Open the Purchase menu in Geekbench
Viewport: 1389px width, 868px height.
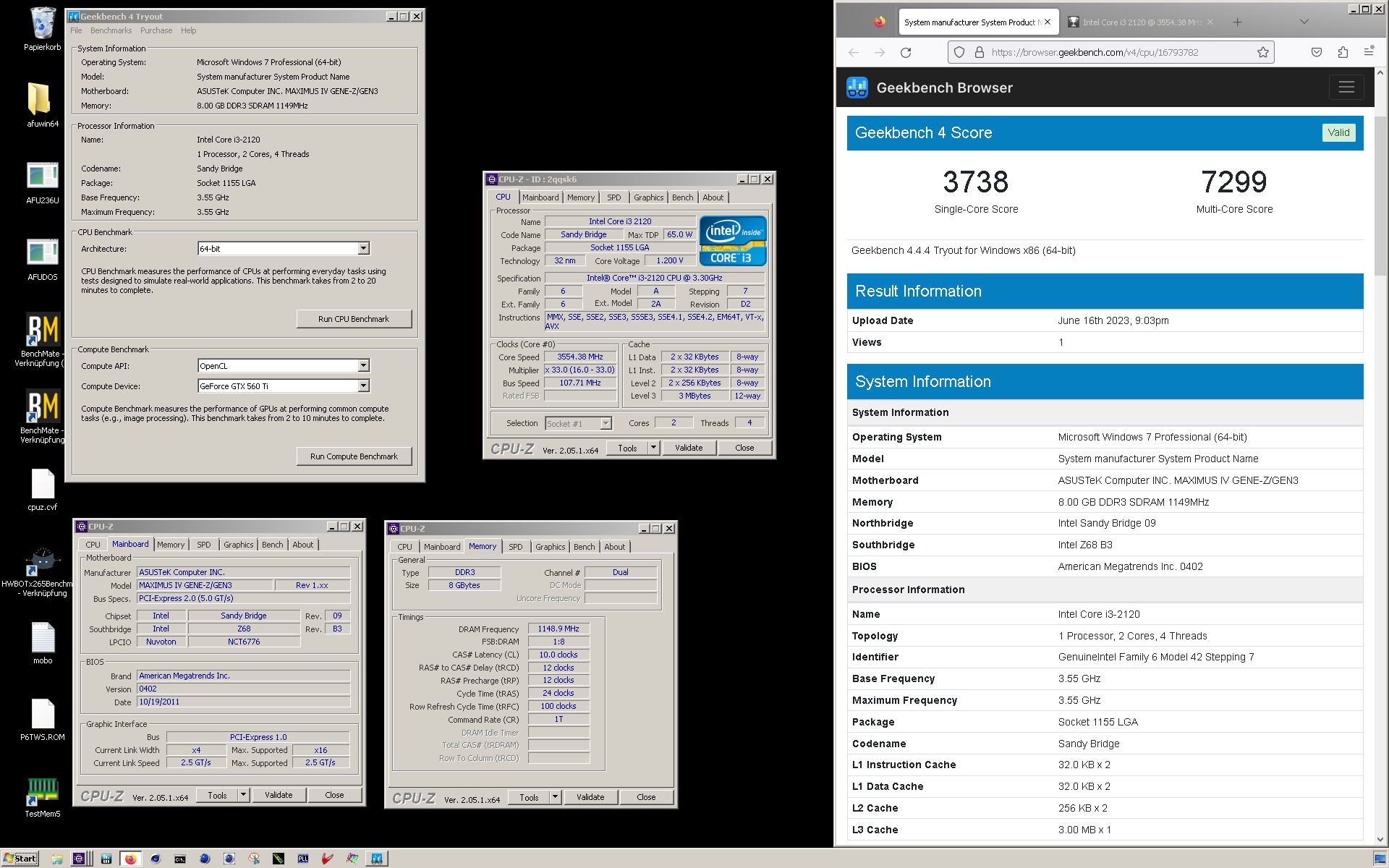156,30
